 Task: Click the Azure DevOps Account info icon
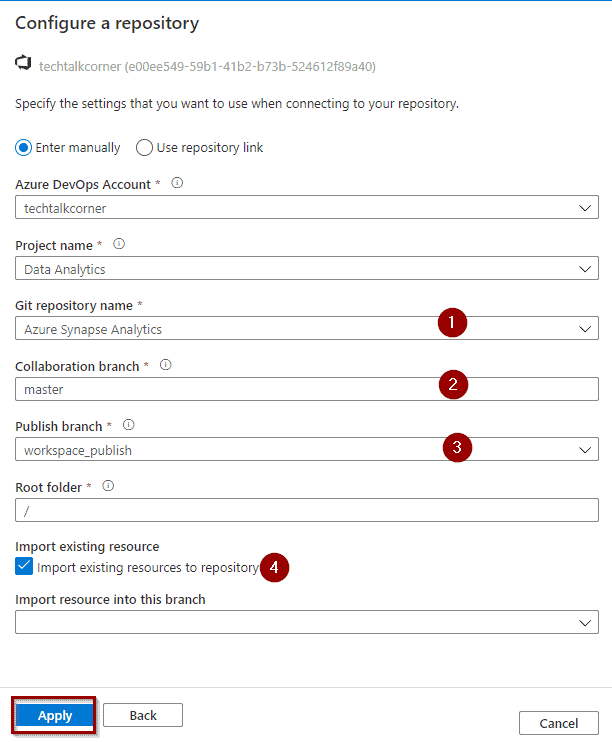pyautogui.click(x=177, y=183)
